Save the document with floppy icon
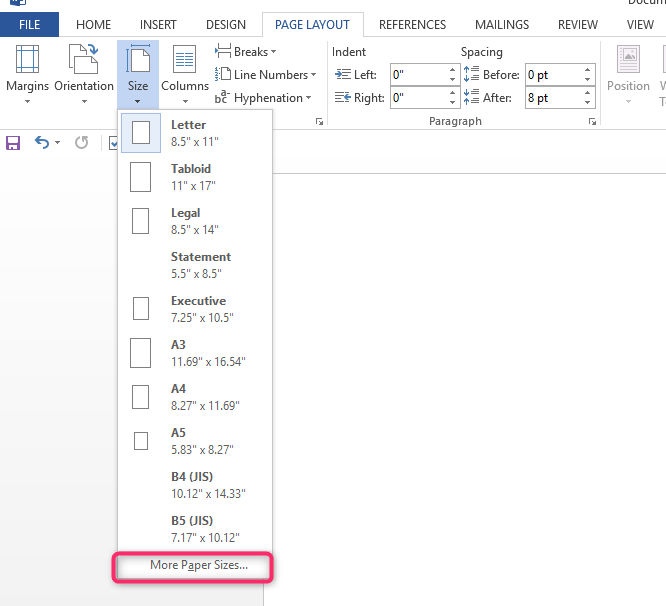 click(13, 143)
